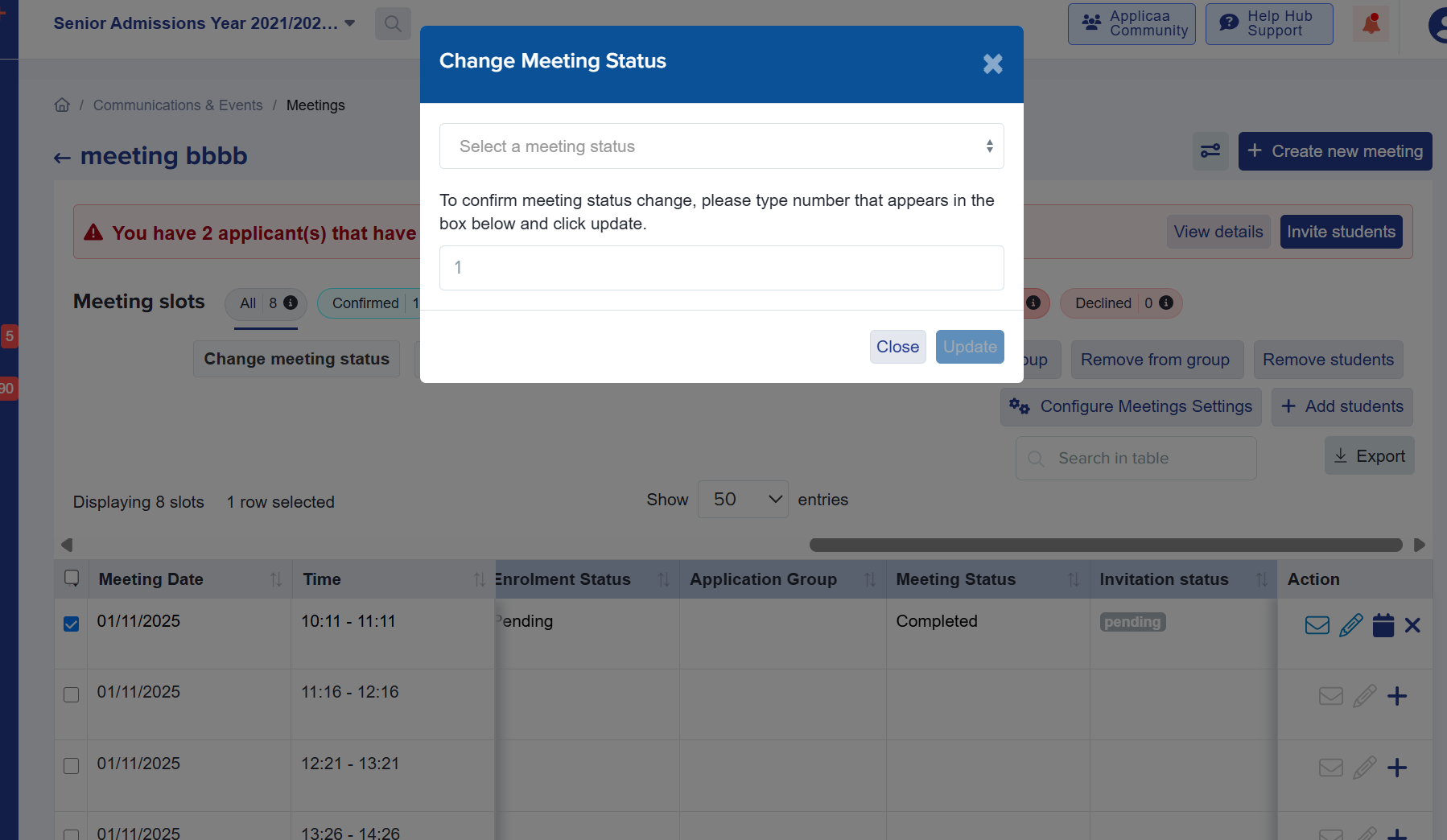The height and width of the screenshot is (840, 1447).
Task: Open the Select a meeting status dropdown
Action: pyautogui.click(x=721, y=146)
